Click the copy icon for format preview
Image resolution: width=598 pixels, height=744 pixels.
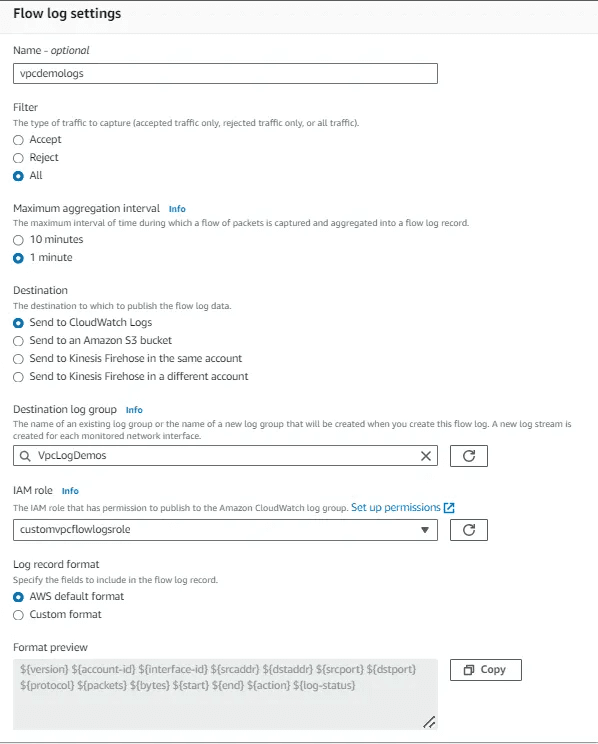[469, 670]
